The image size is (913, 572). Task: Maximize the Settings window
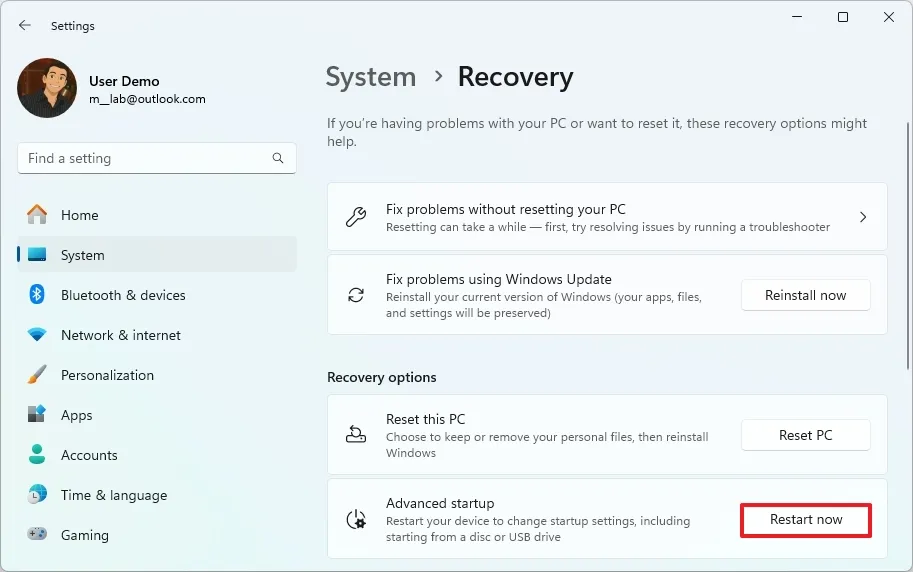point(843,17)
